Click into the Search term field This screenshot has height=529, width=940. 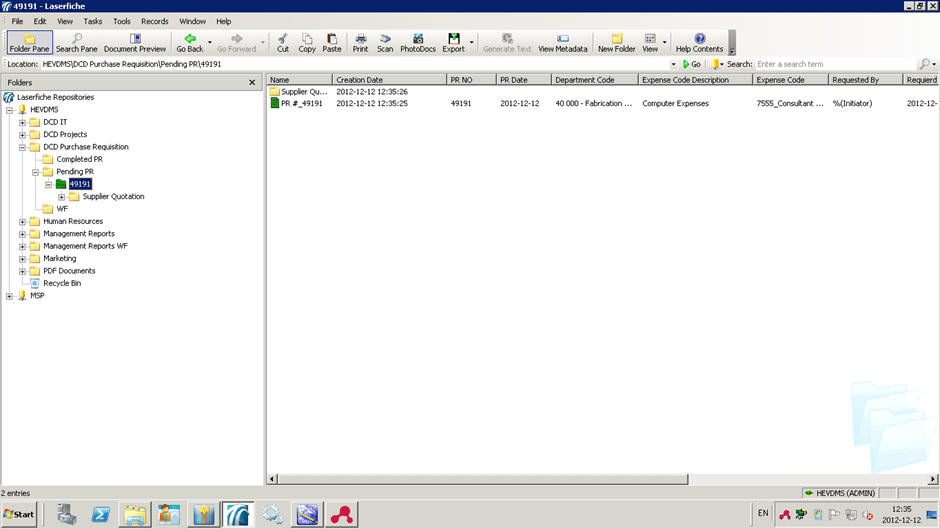pyautogui.click(x=836, y=64)
